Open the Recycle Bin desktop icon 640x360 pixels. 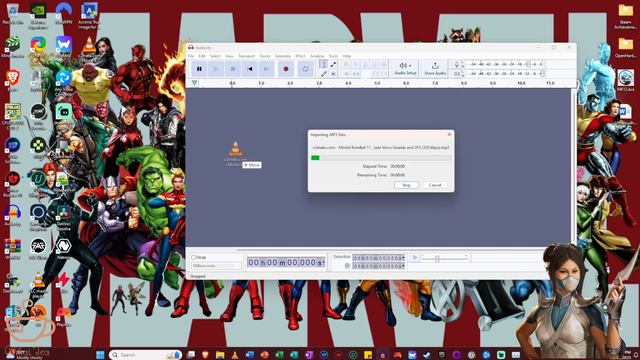[x=12, y=13]
